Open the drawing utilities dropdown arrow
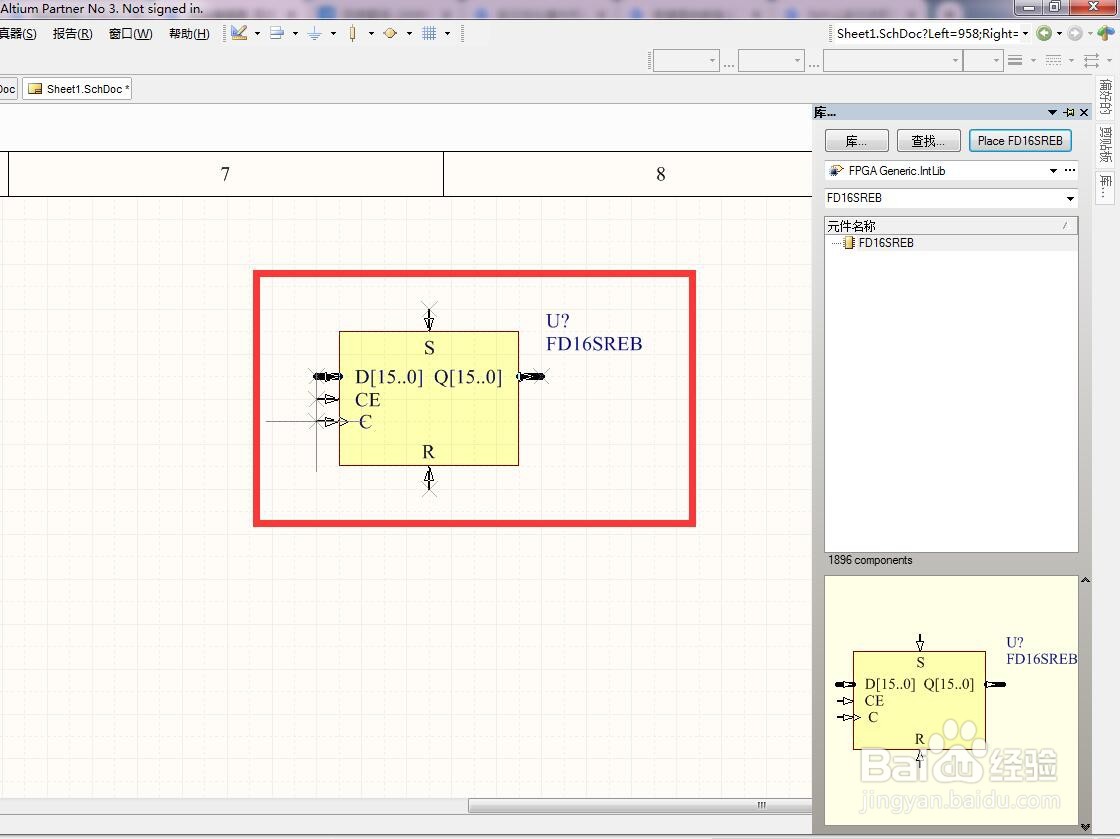 pos(257,34)
